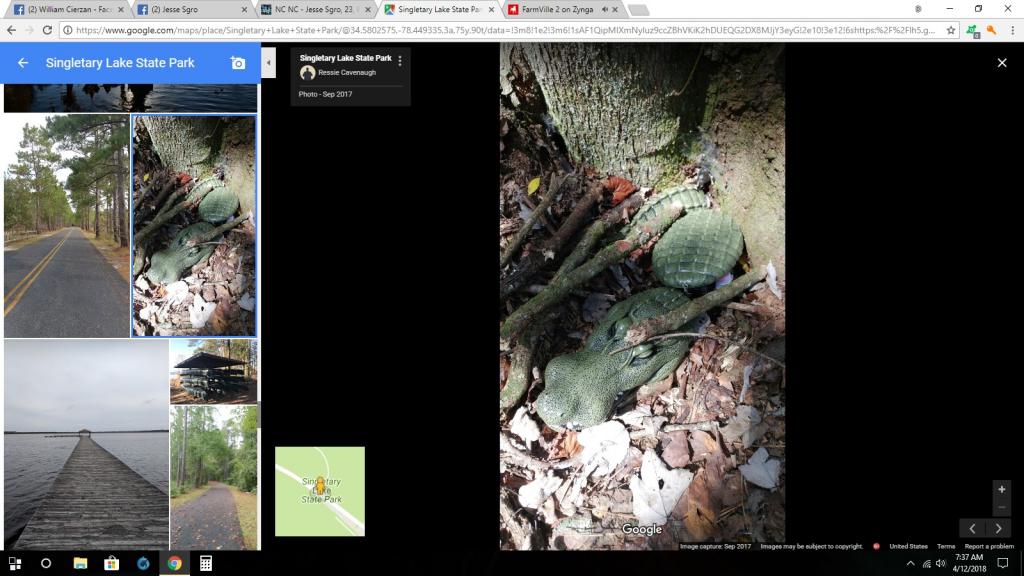The width and height of the screenshot is (1024, 576).
Task: Collapse the side photo panel
Action: point(268,62)
